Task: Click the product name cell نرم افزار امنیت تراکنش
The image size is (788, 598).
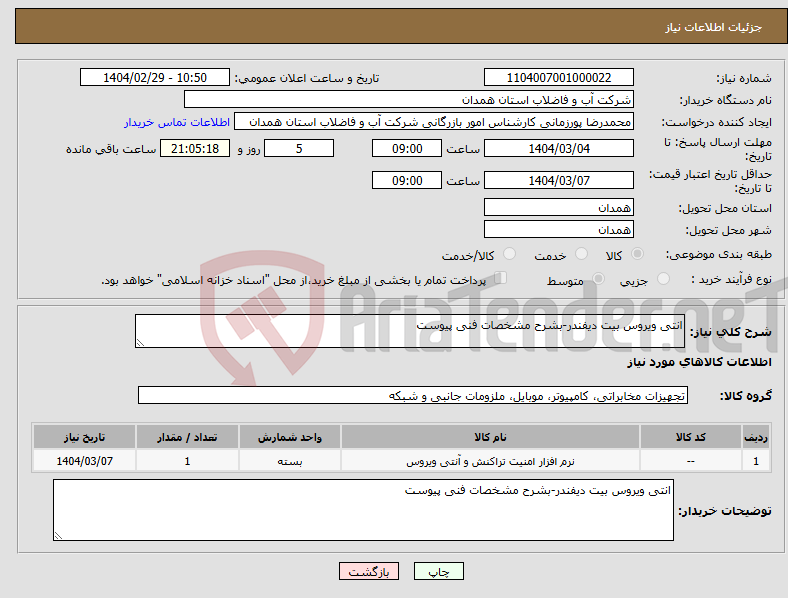Action: [x=490, y=461]
